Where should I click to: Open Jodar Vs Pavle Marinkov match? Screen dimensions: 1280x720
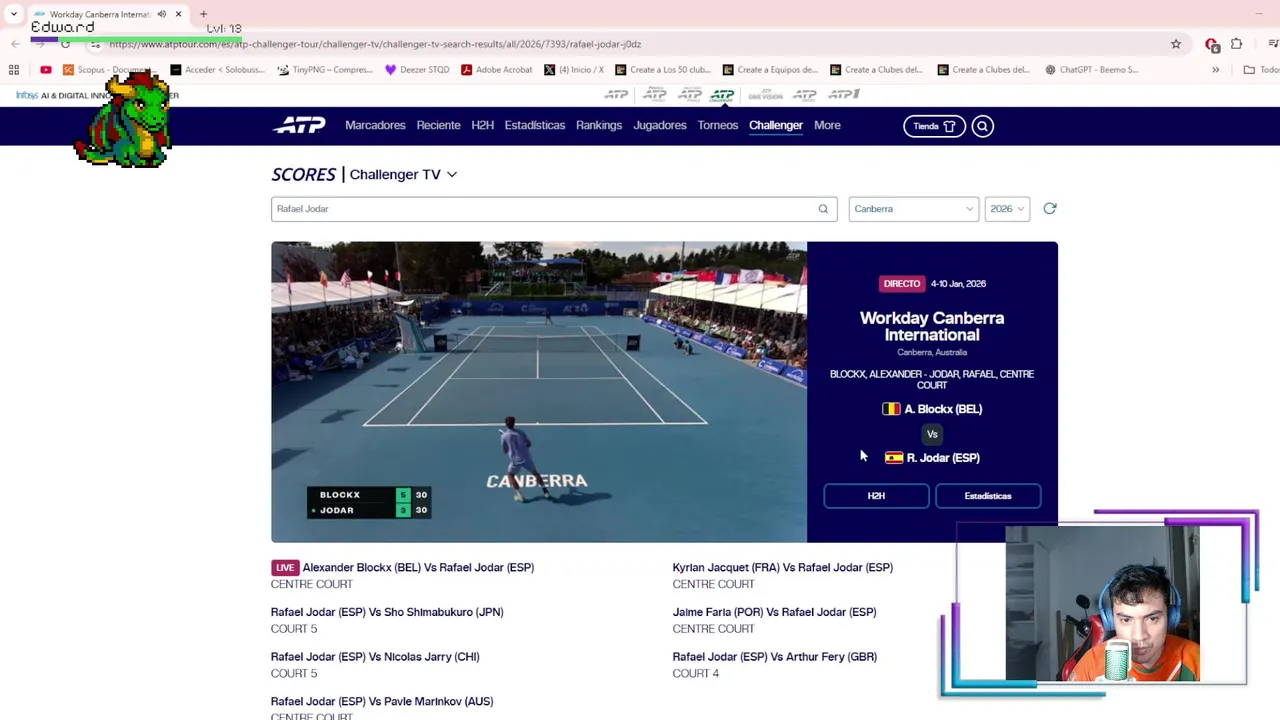point(382,701)
